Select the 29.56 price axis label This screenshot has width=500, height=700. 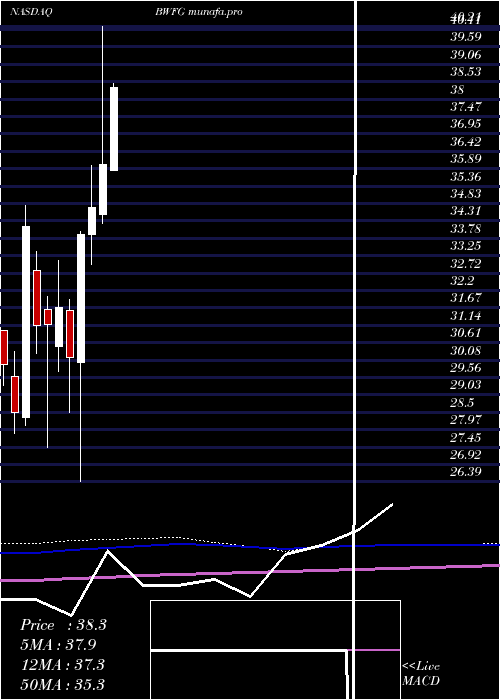[465, 369]
